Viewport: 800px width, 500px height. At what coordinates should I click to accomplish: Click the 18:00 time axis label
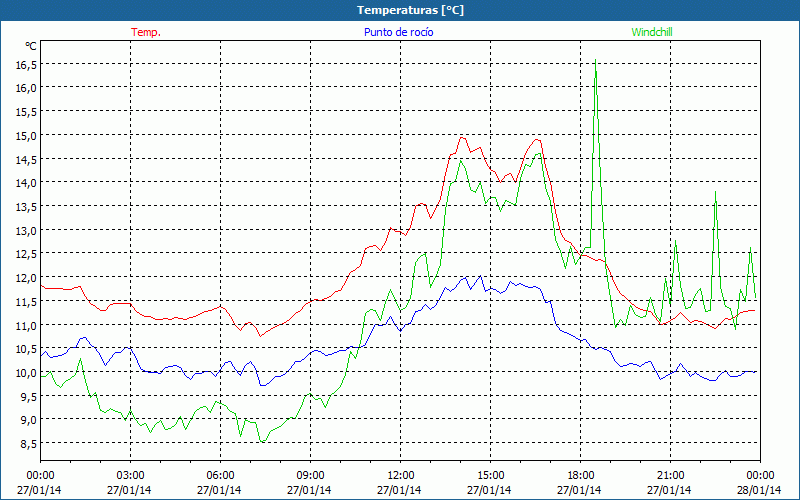pyautogui.click(x=581, y=476)
